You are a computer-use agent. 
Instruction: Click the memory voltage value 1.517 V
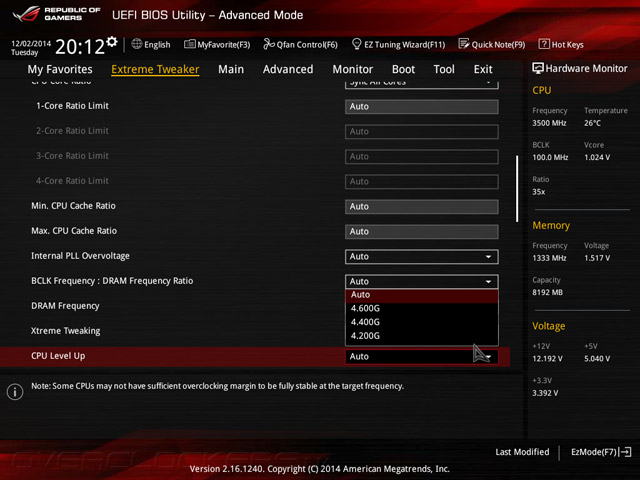coord(597,258)
